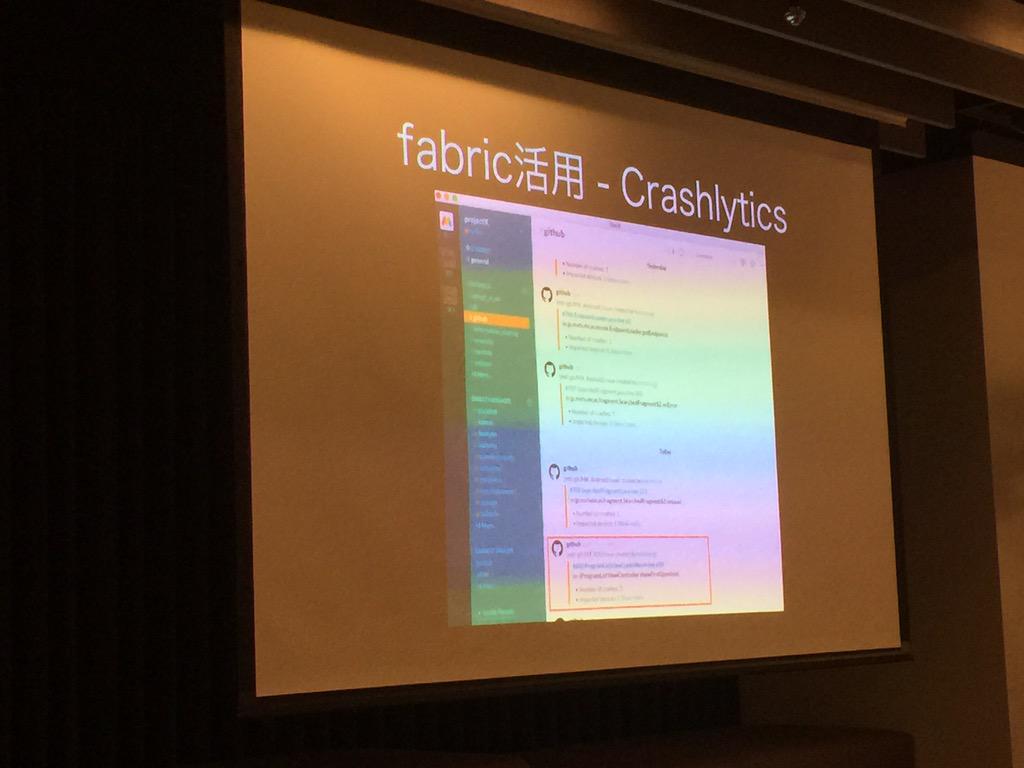Click the github channel title in header

click(x=554, y=232)
